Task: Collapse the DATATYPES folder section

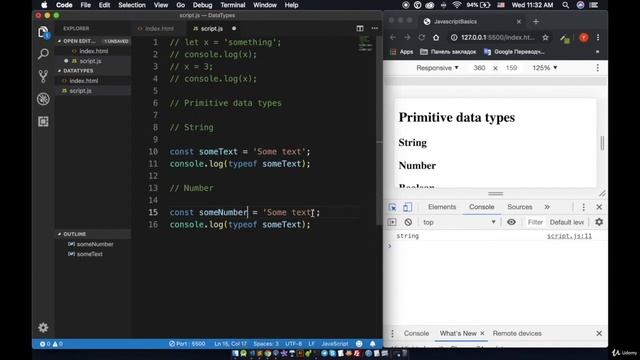Action: point(93,71)
